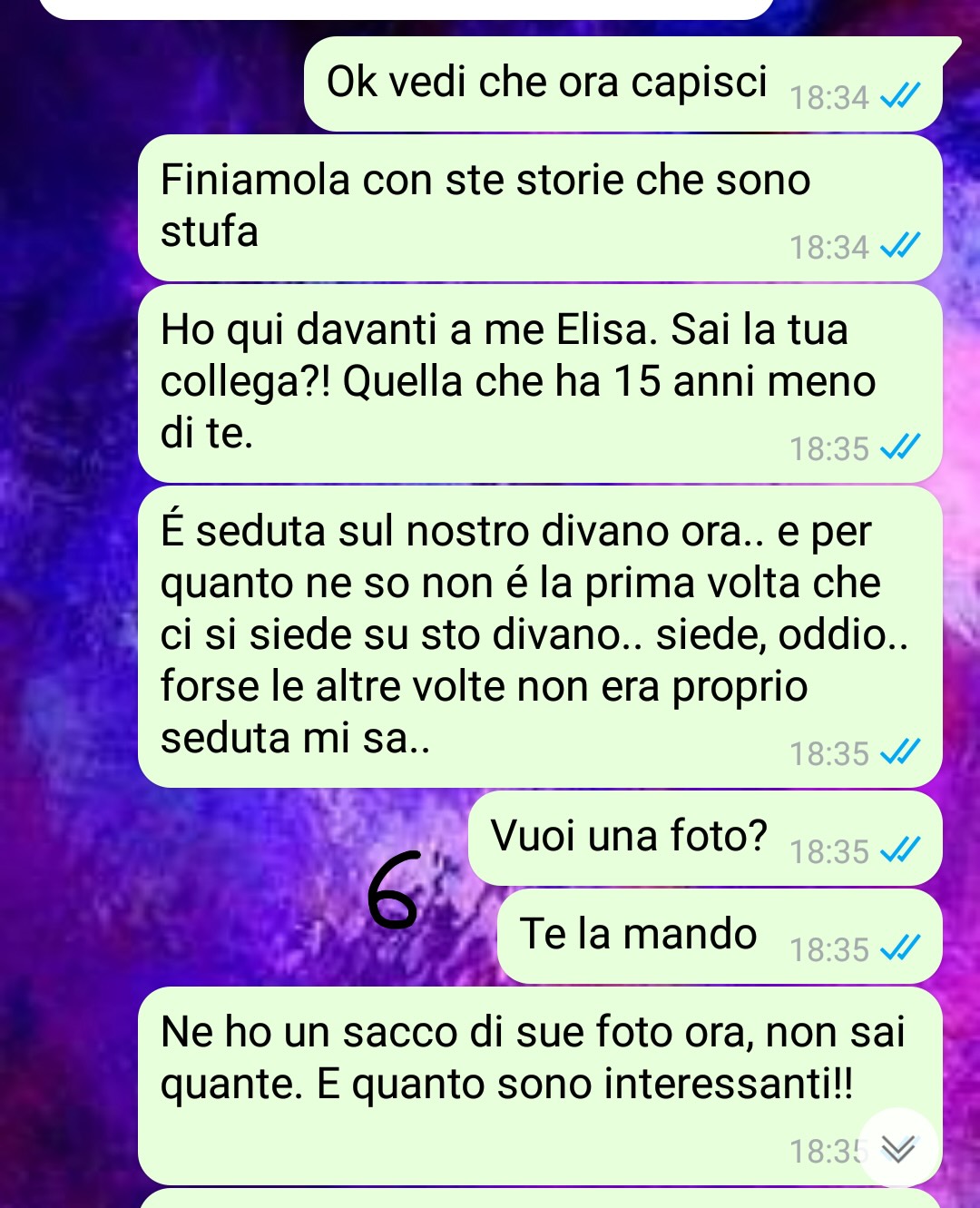Tap the partially visible white bubble at top
The image size is (980, 1208).
pos(407,8)
